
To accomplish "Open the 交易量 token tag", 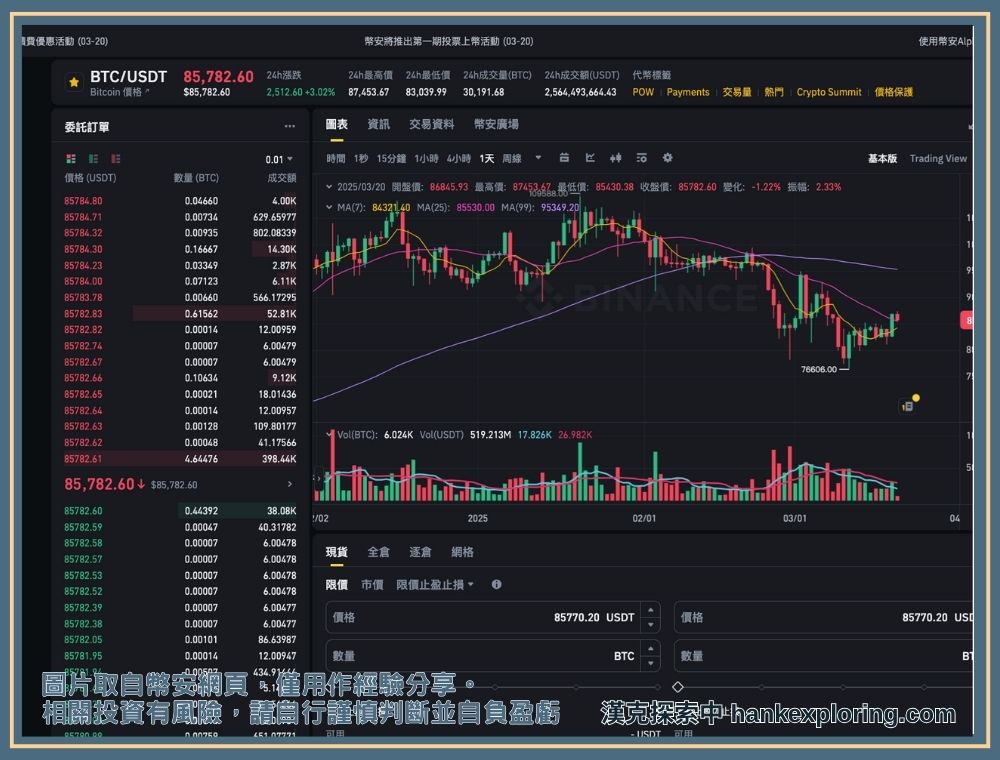I will 737,92.
